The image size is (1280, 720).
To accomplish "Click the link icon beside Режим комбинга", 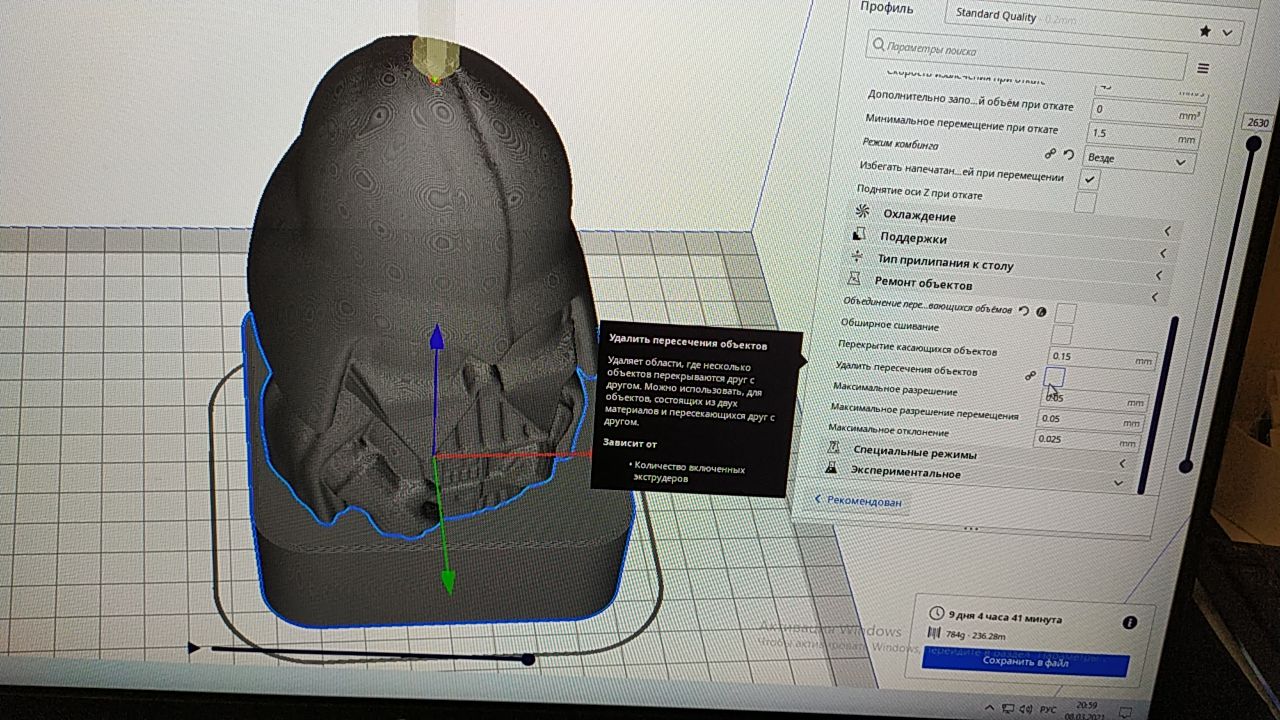I will tap(1050, 154).
